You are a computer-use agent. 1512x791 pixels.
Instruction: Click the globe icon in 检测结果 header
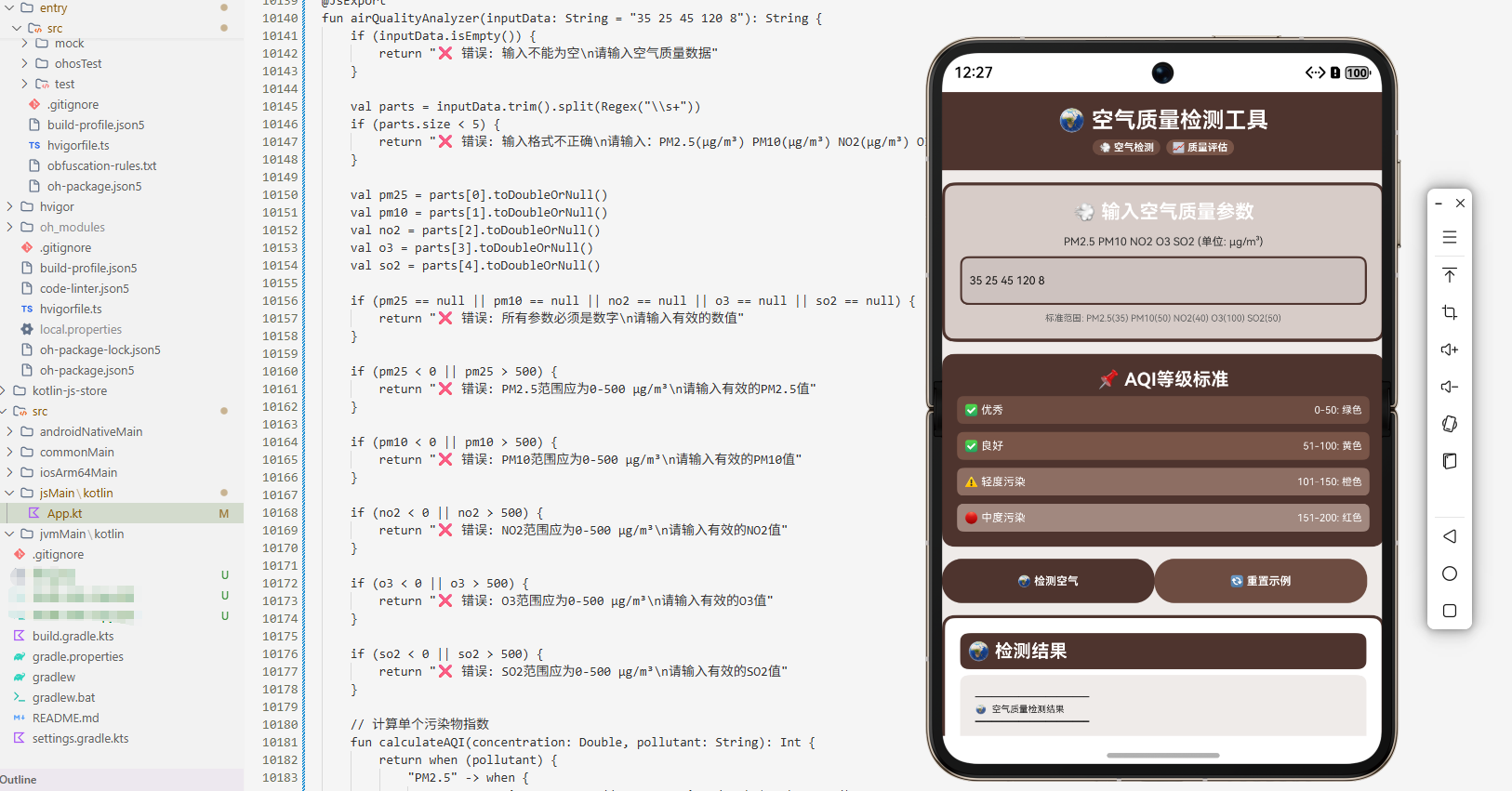(x=978, y=652)
